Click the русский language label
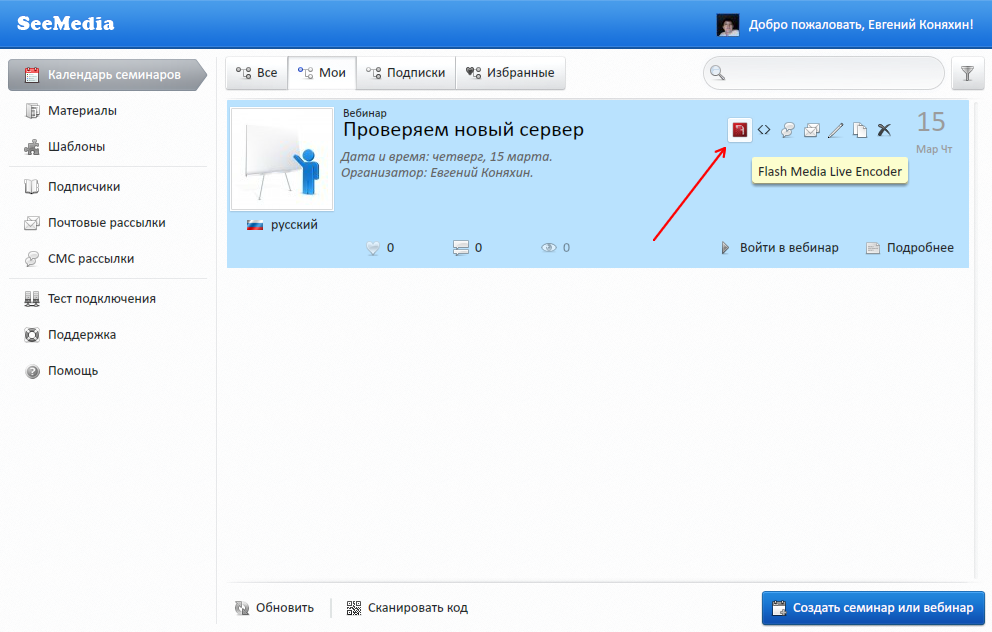This screenshot has width=992, height=632. point(294,225)
